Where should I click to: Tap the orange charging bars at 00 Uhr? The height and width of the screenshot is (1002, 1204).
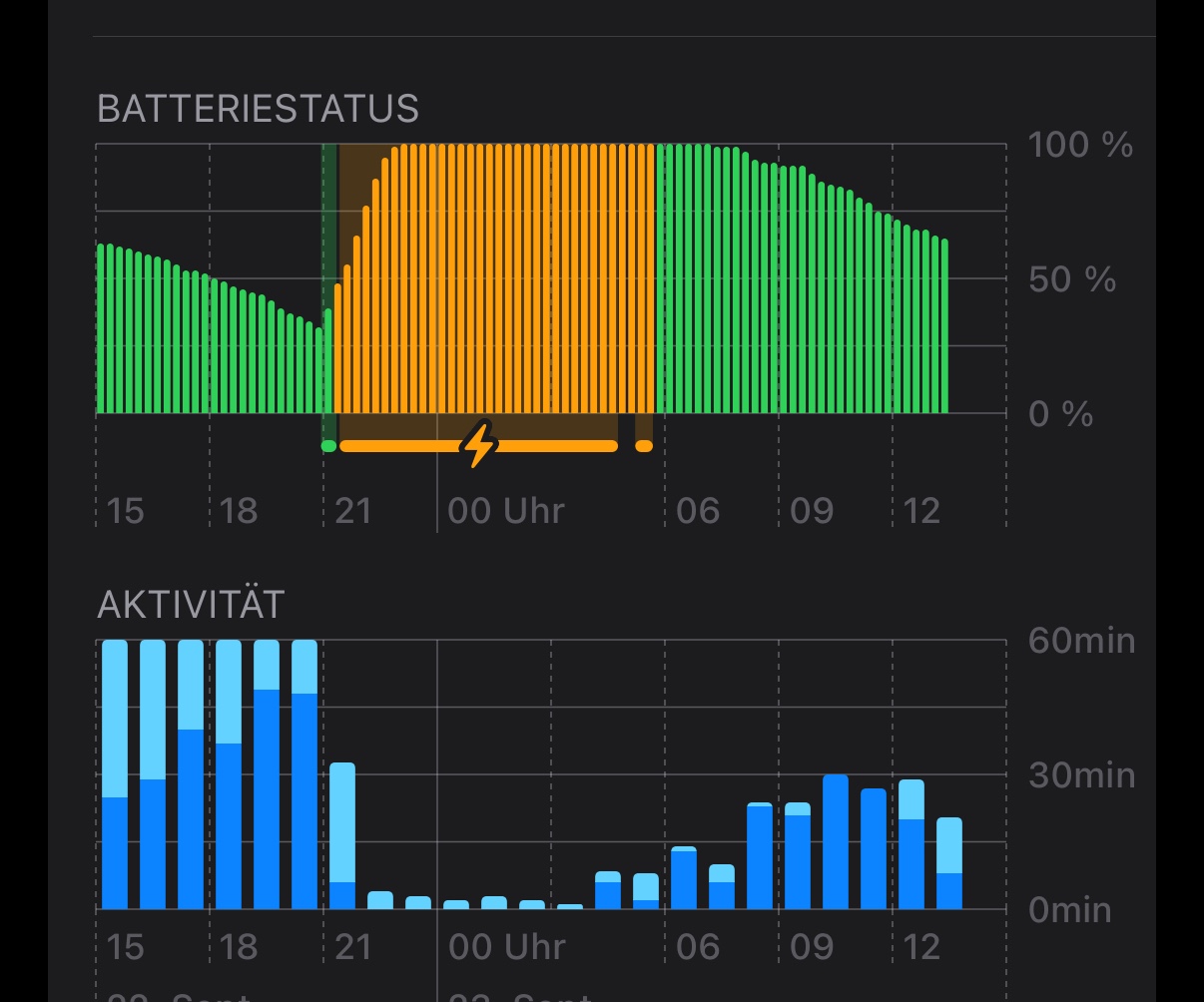[x=440, y=278]
